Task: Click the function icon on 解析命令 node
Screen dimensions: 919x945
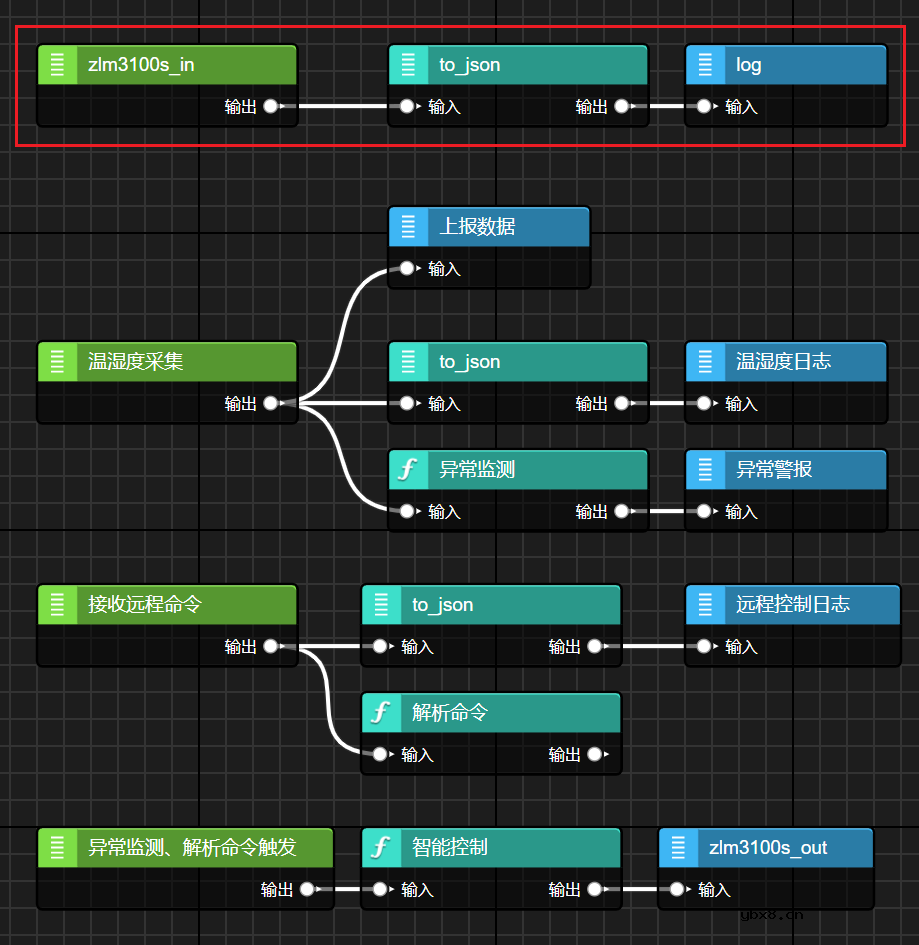Action: [x=381, y=713]
